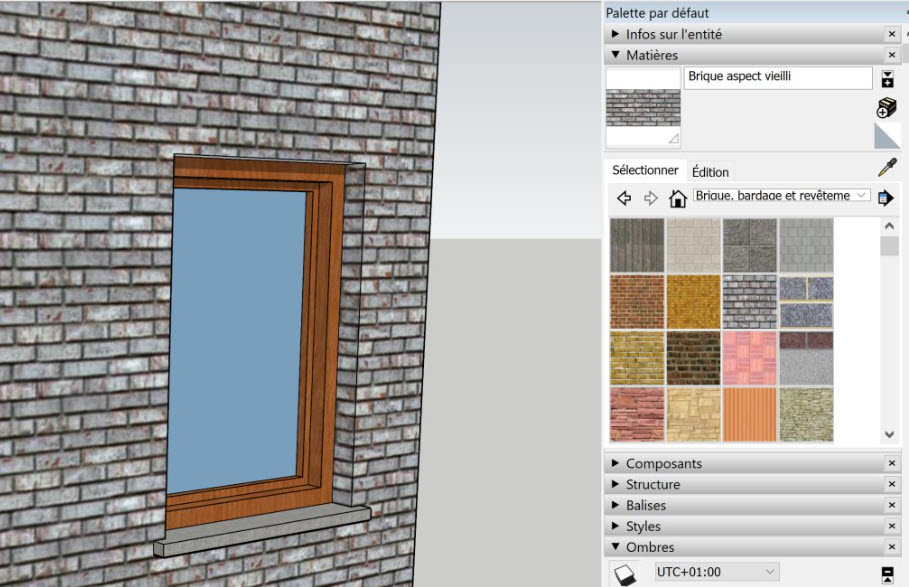Click the secondary selection pane icon
This screenshot has height=587, width=909.
click(x=886, y=79)
